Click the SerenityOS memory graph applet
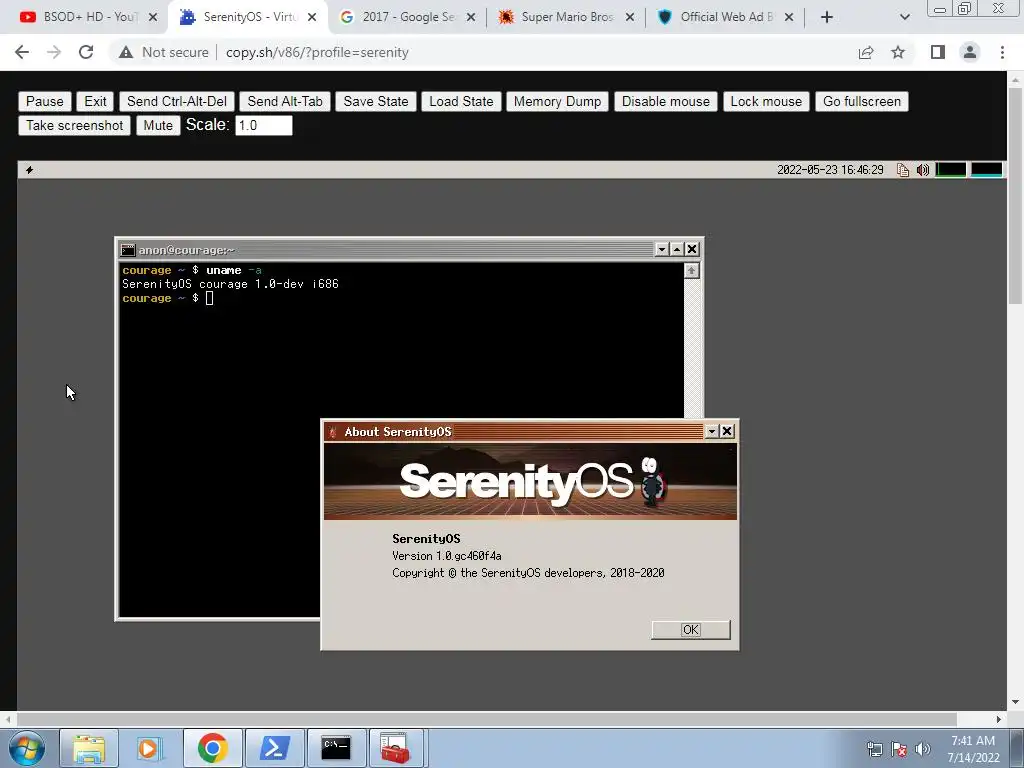The image size is (1024, 768). click(x=987, y=170)
